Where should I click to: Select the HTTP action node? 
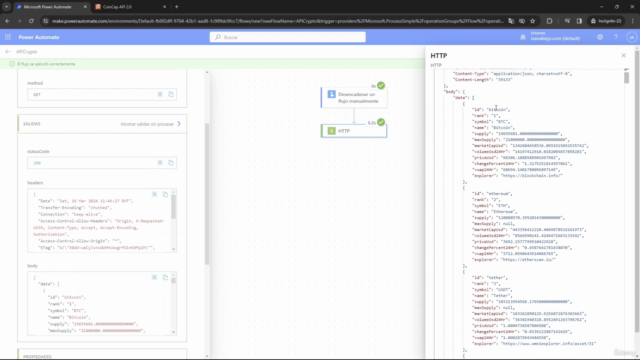(x=354, y=131)
